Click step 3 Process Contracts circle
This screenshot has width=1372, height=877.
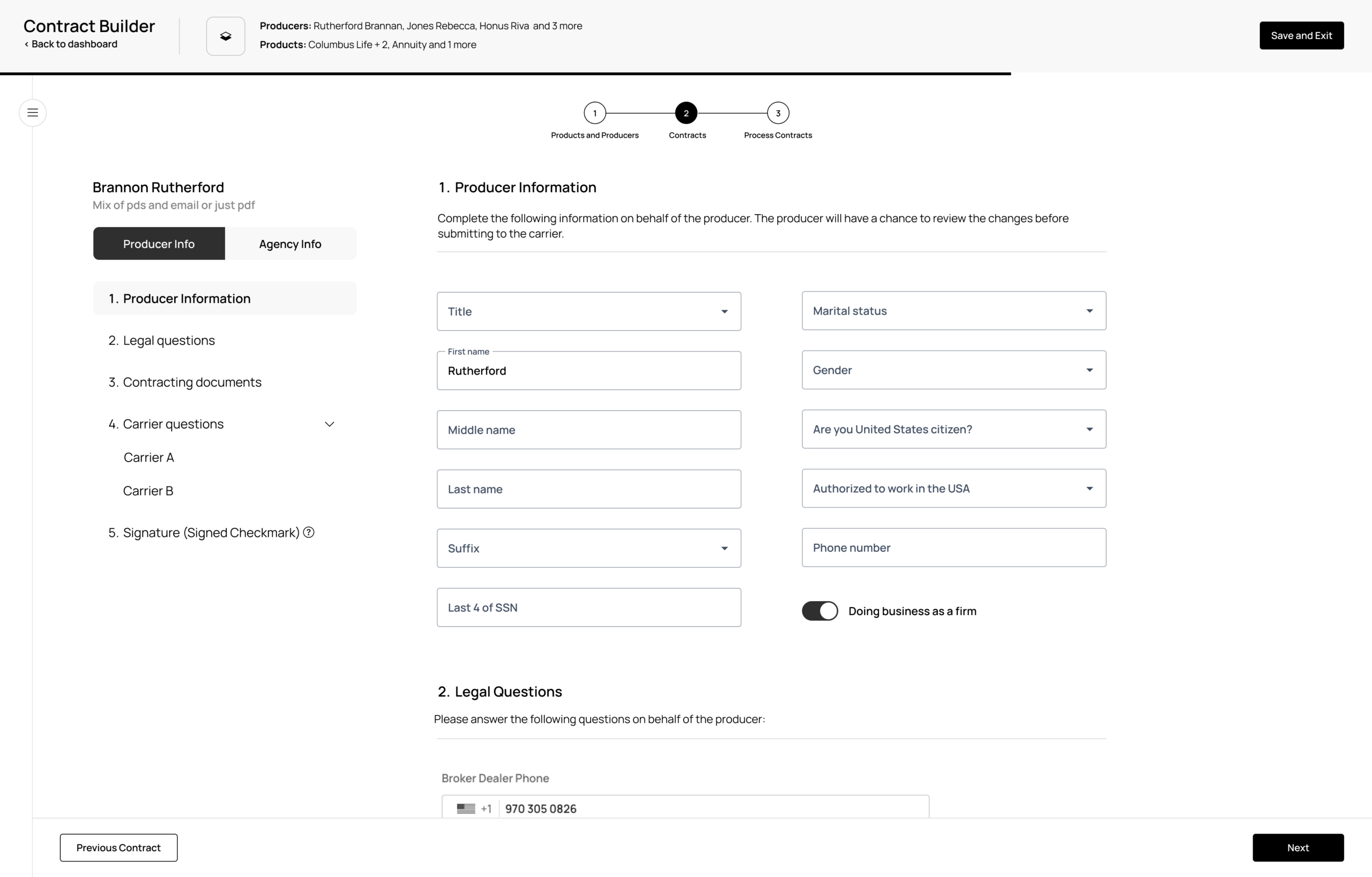(778, 113)
